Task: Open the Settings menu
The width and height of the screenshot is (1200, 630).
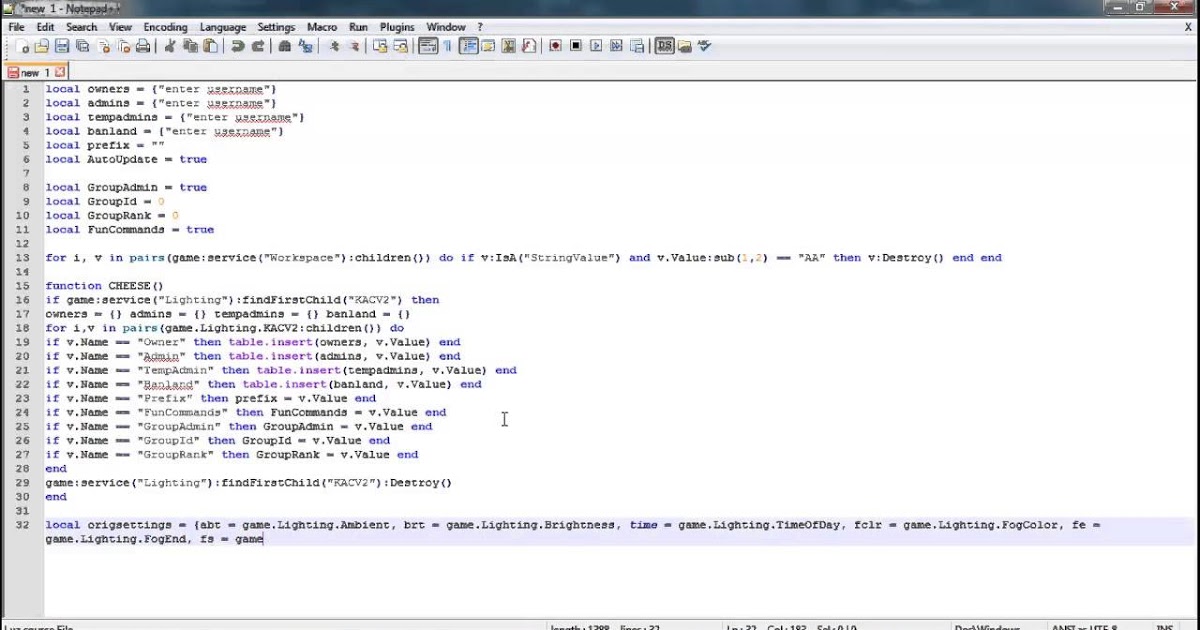Action: 276,27
